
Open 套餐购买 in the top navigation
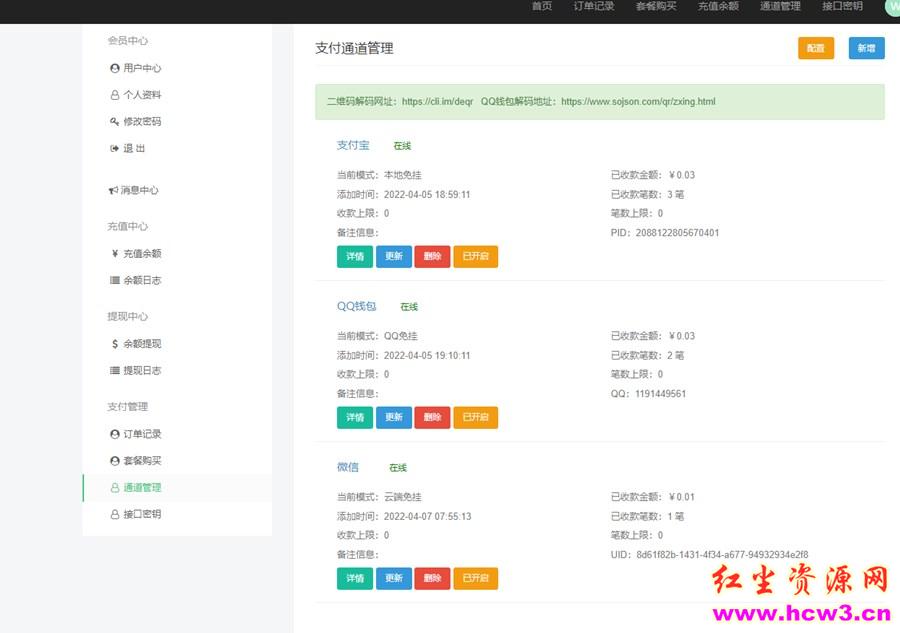pyautogui.click(x=656, y=6)
